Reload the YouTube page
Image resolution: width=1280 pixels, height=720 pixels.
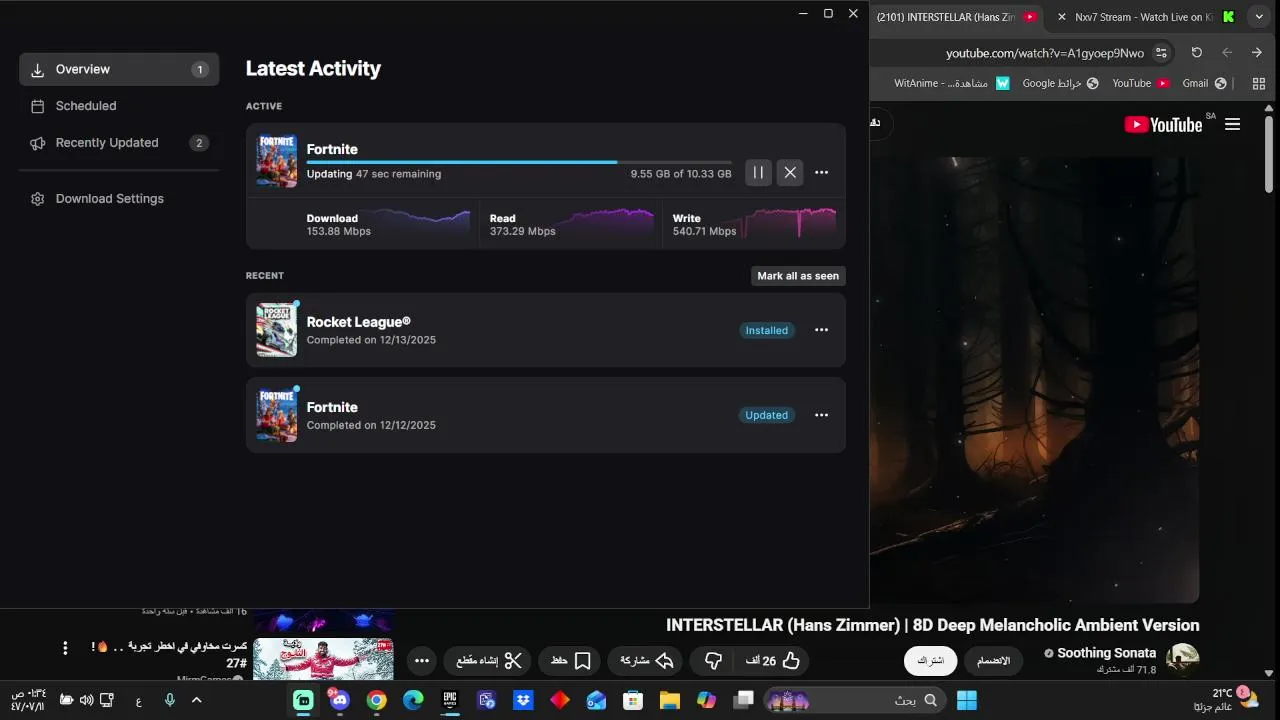click(x=1197, y=53)
